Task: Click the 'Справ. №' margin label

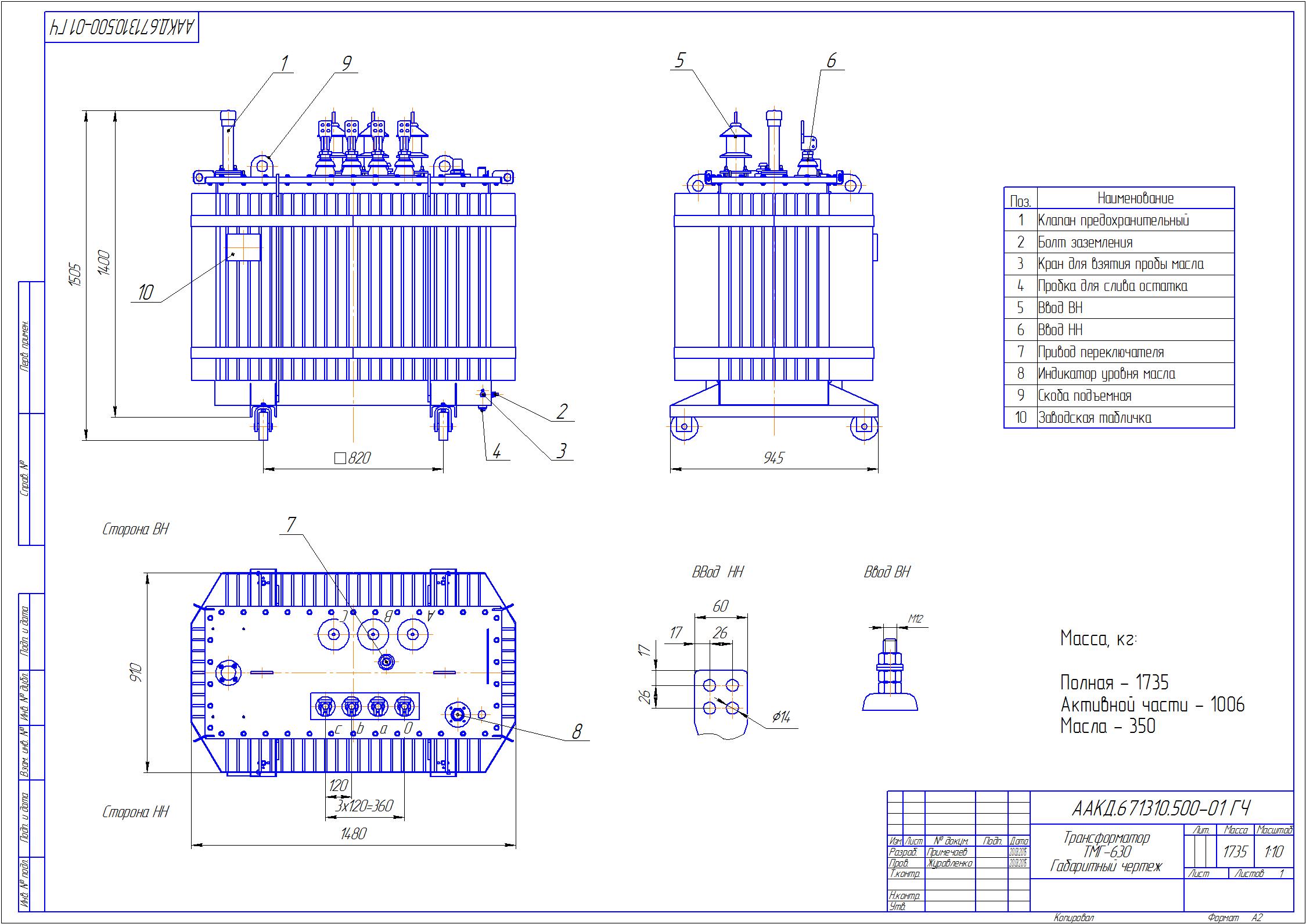Action: 26,479
